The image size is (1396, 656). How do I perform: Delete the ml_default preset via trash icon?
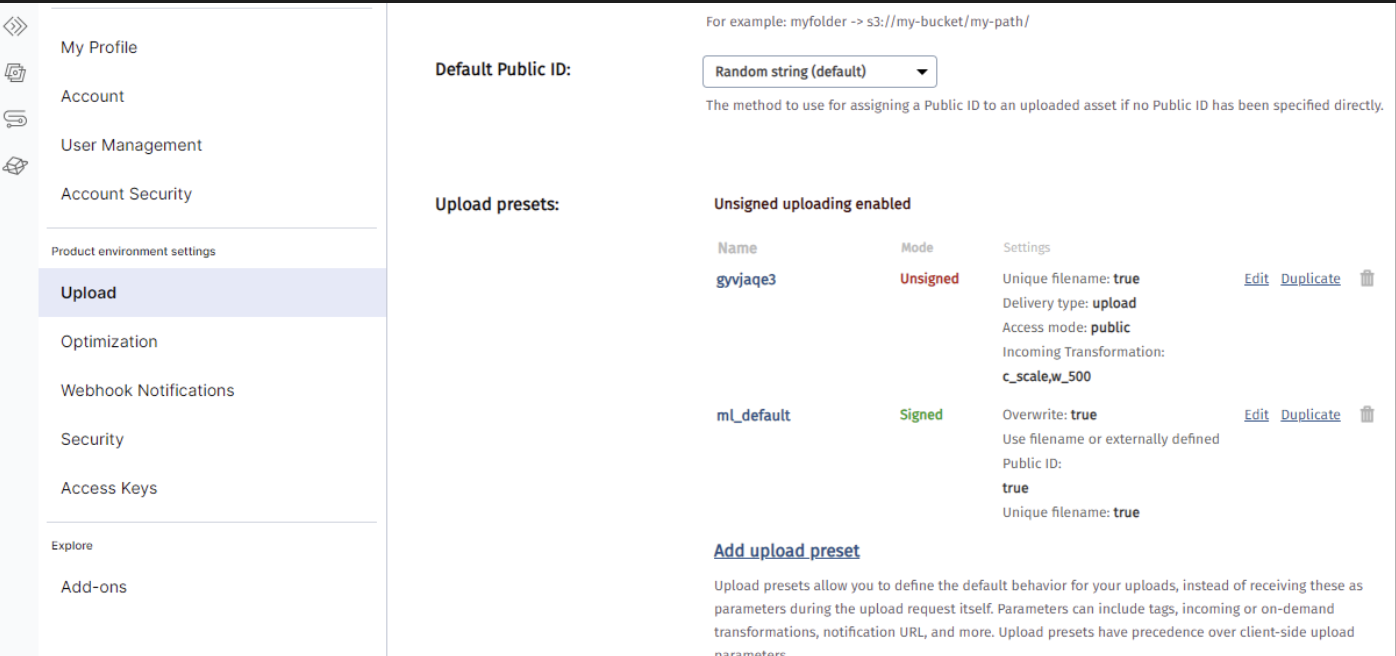(x=1367, y=415)
